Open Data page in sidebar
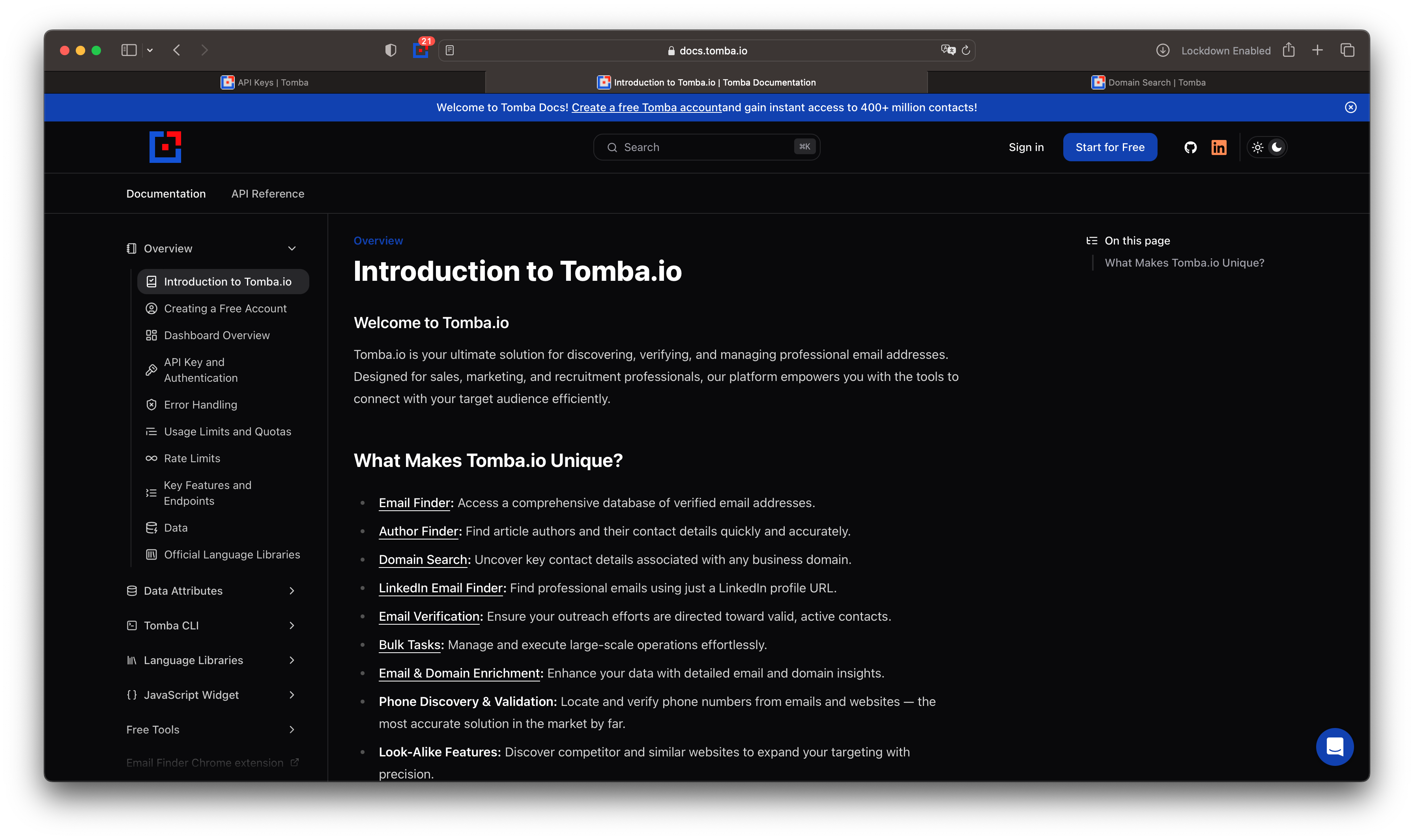The width and height of the screenshot is (1414, 840). (223, 528)
